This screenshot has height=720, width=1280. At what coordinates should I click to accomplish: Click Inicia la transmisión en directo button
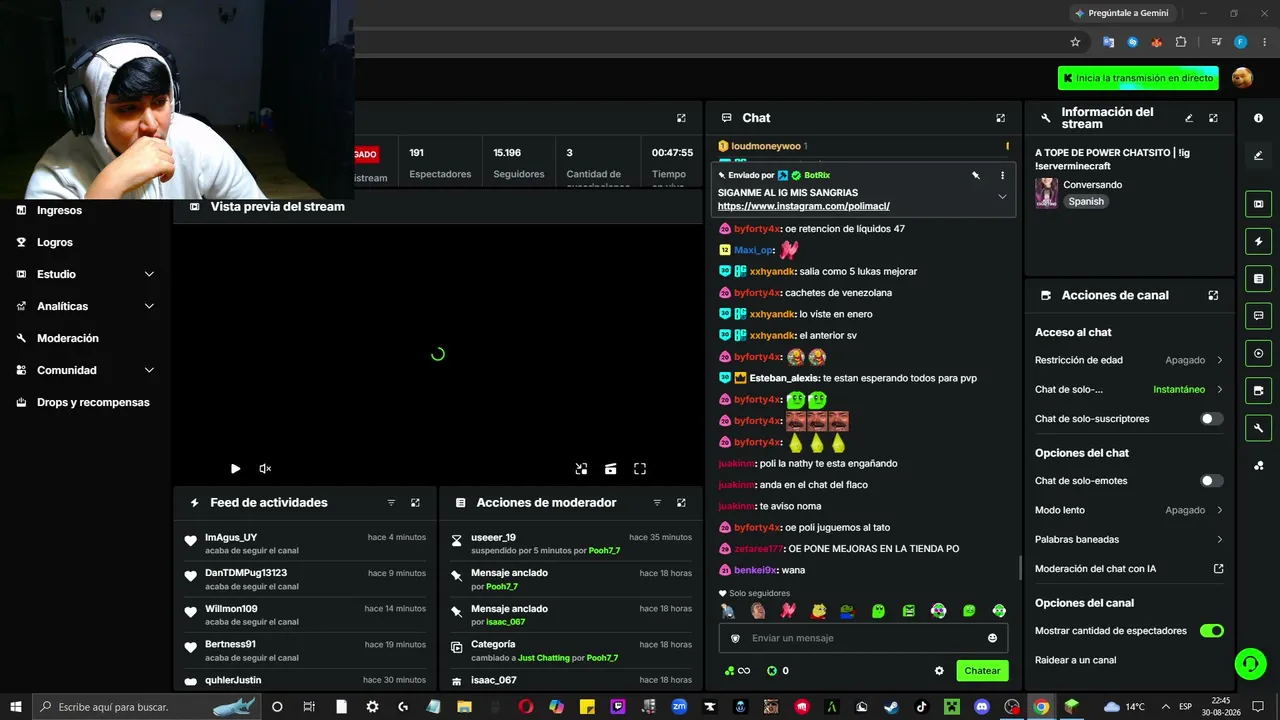(x=1138, y=78)
